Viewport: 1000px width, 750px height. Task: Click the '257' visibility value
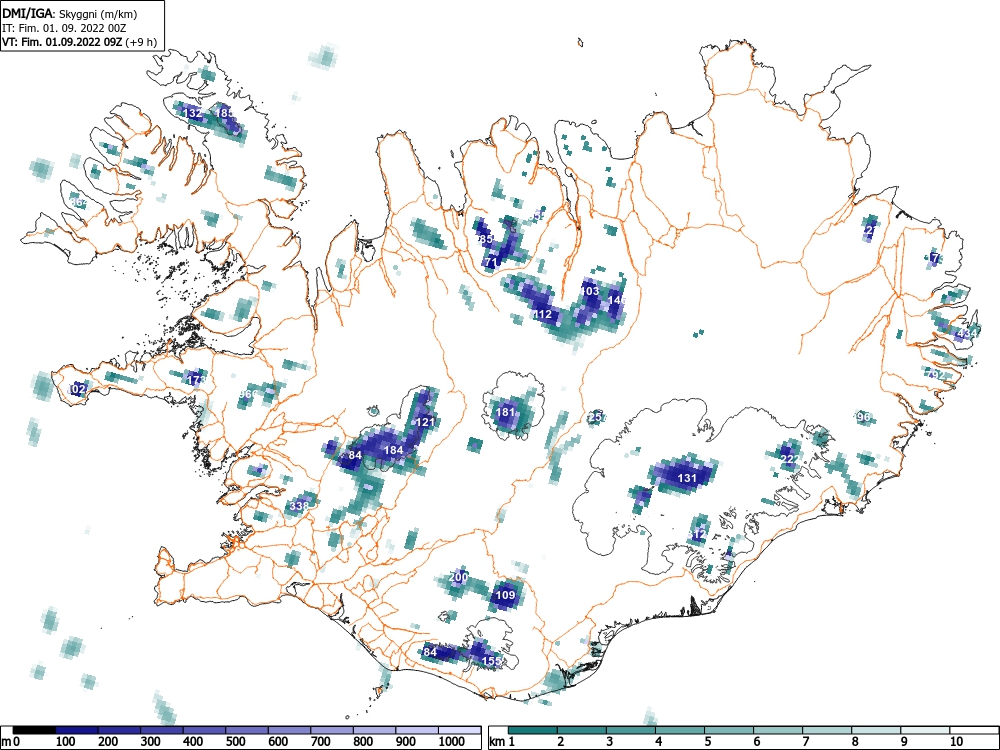[x=598, y=417]
